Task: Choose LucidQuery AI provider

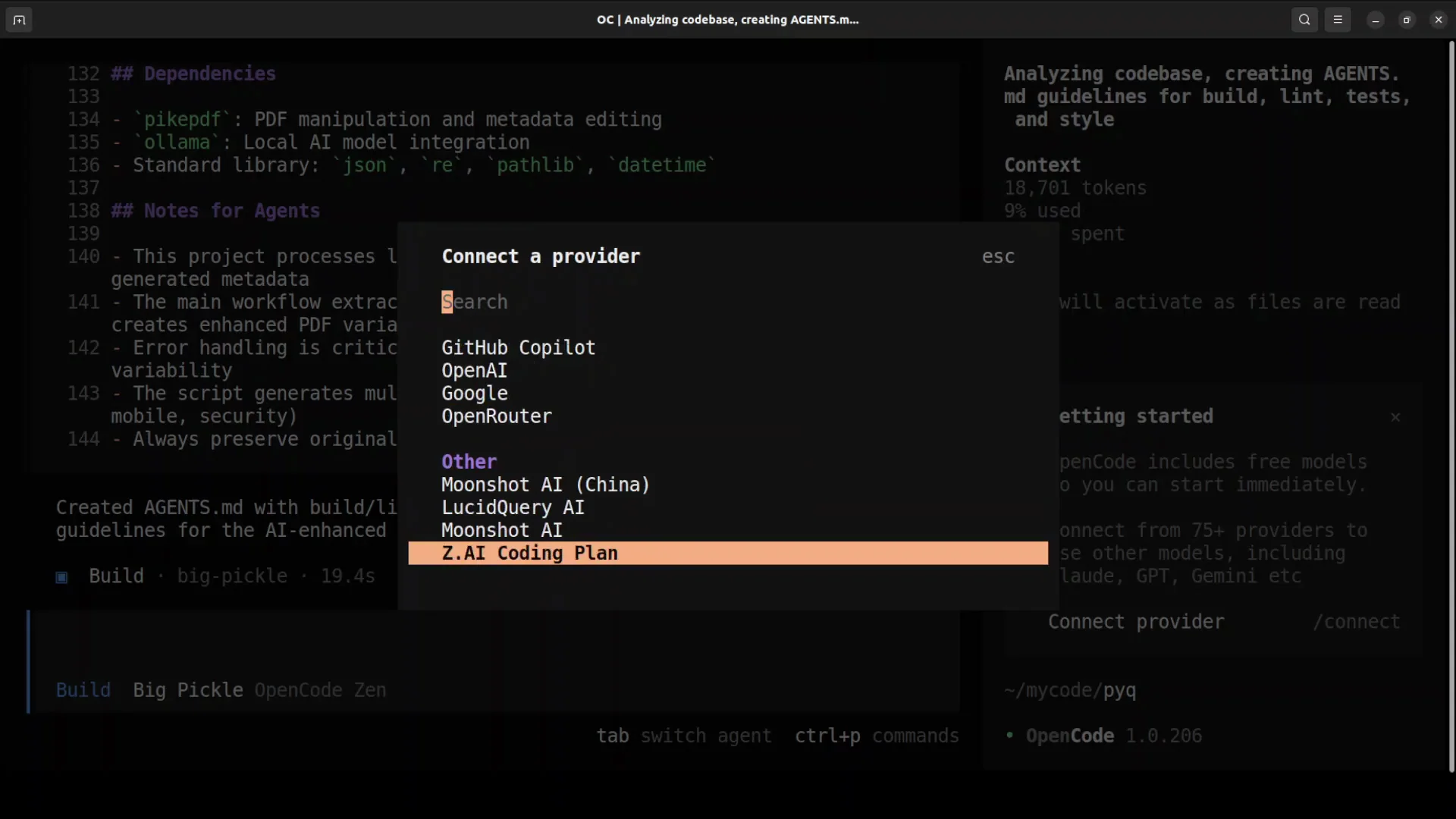Action: 513,507
